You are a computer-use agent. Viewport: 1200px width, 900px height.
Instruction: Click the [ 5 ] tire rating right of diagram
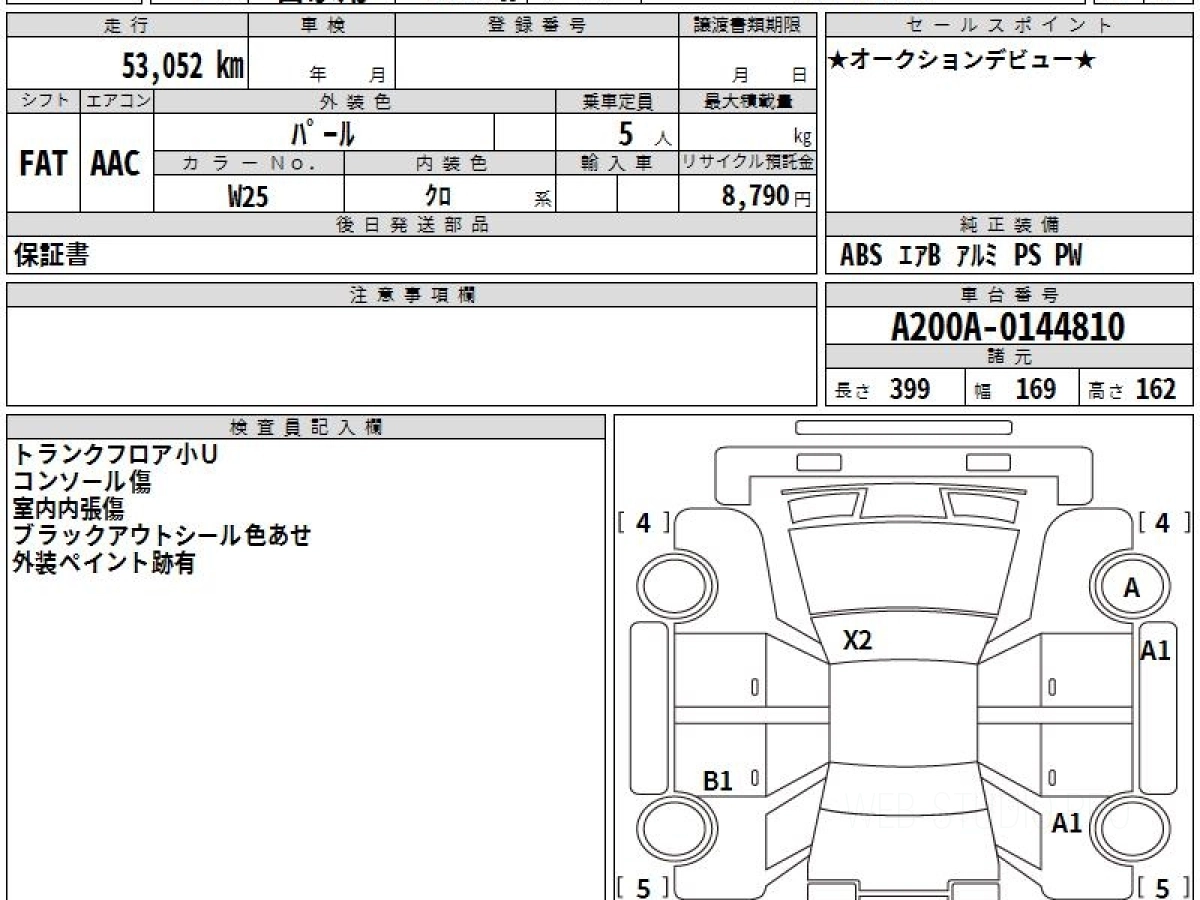(x=1163, y=887)
